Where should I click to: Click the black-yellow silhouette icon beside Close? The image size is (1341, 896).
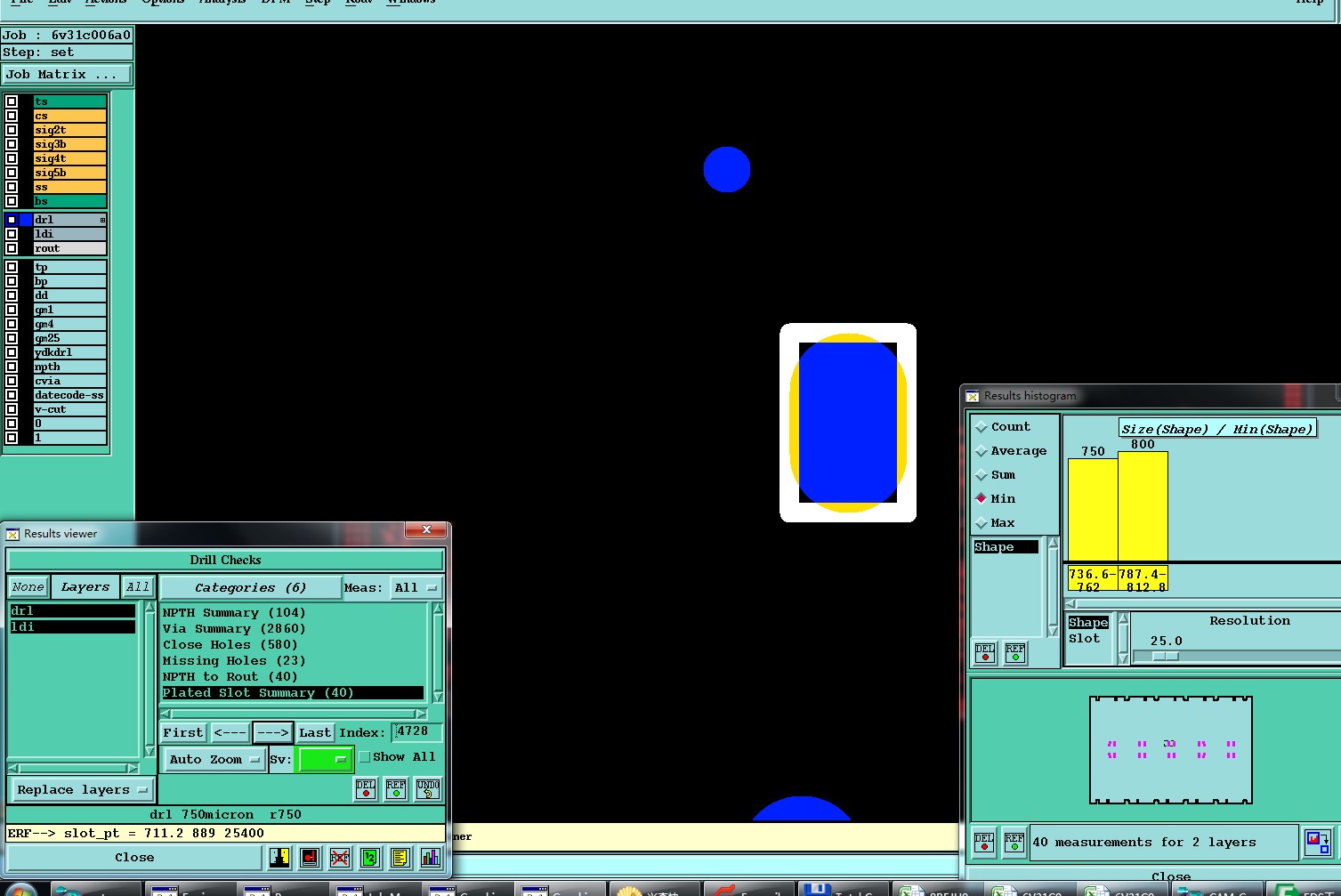(279, 858)
